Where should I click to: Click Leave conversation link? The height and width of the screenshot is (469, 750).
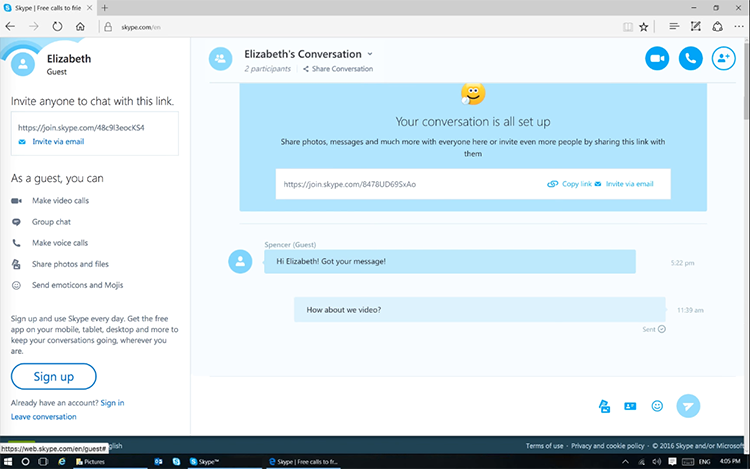[44, 417]
